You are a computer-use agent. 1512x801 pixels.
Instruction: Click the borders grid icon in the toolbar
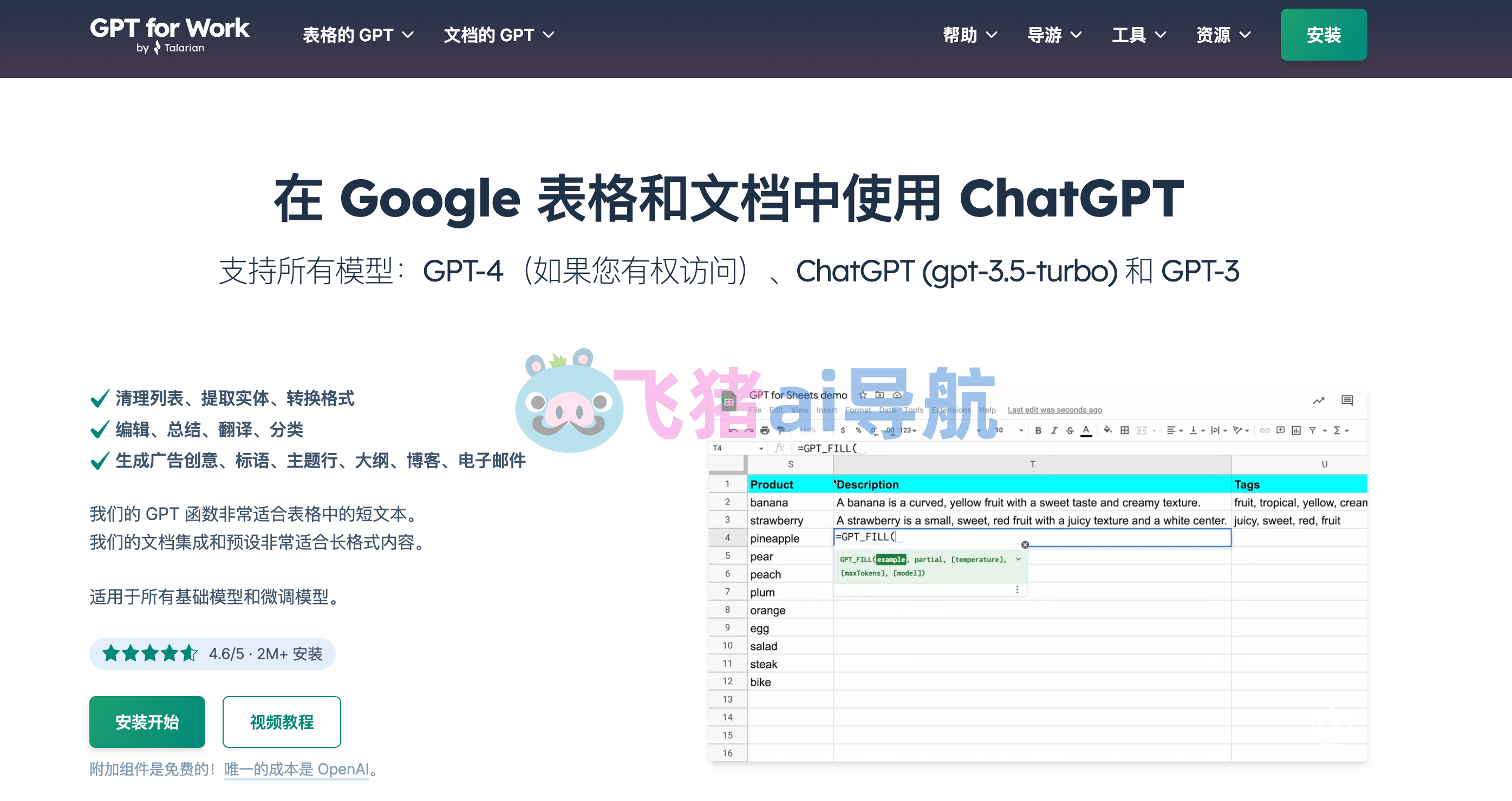(1124, 430)
